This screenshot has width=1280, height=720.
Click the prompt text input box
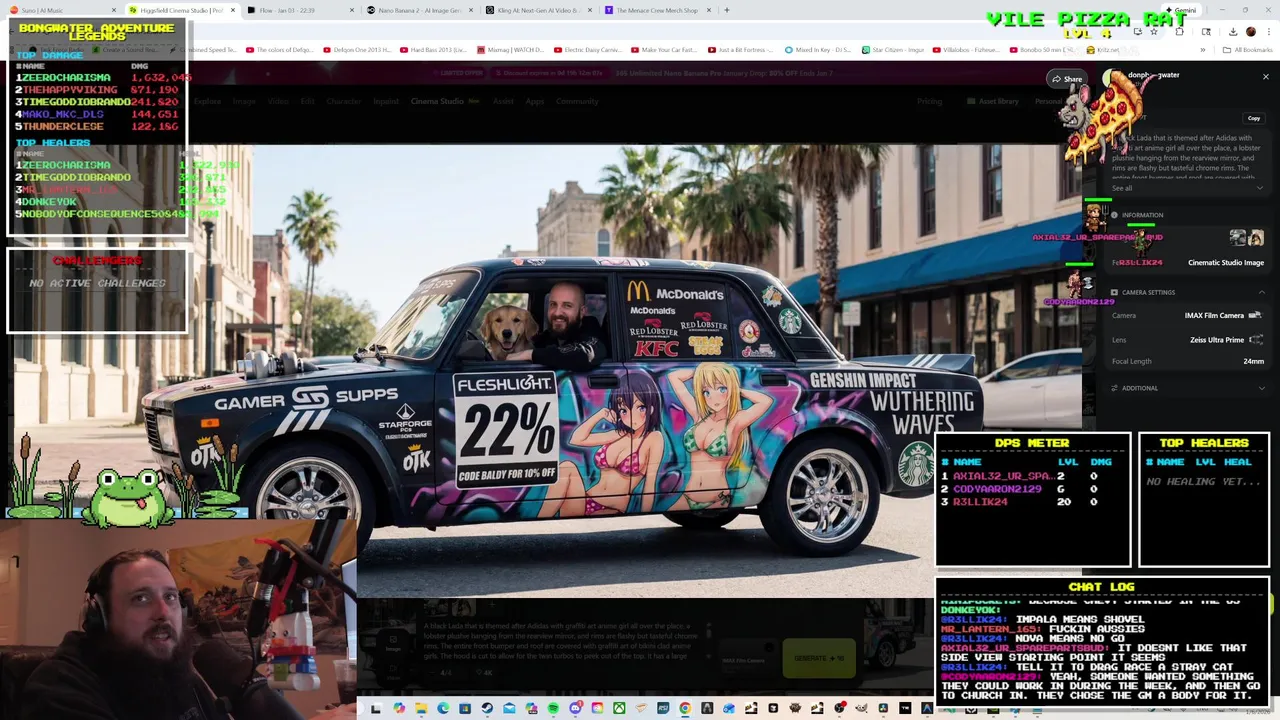560,640
